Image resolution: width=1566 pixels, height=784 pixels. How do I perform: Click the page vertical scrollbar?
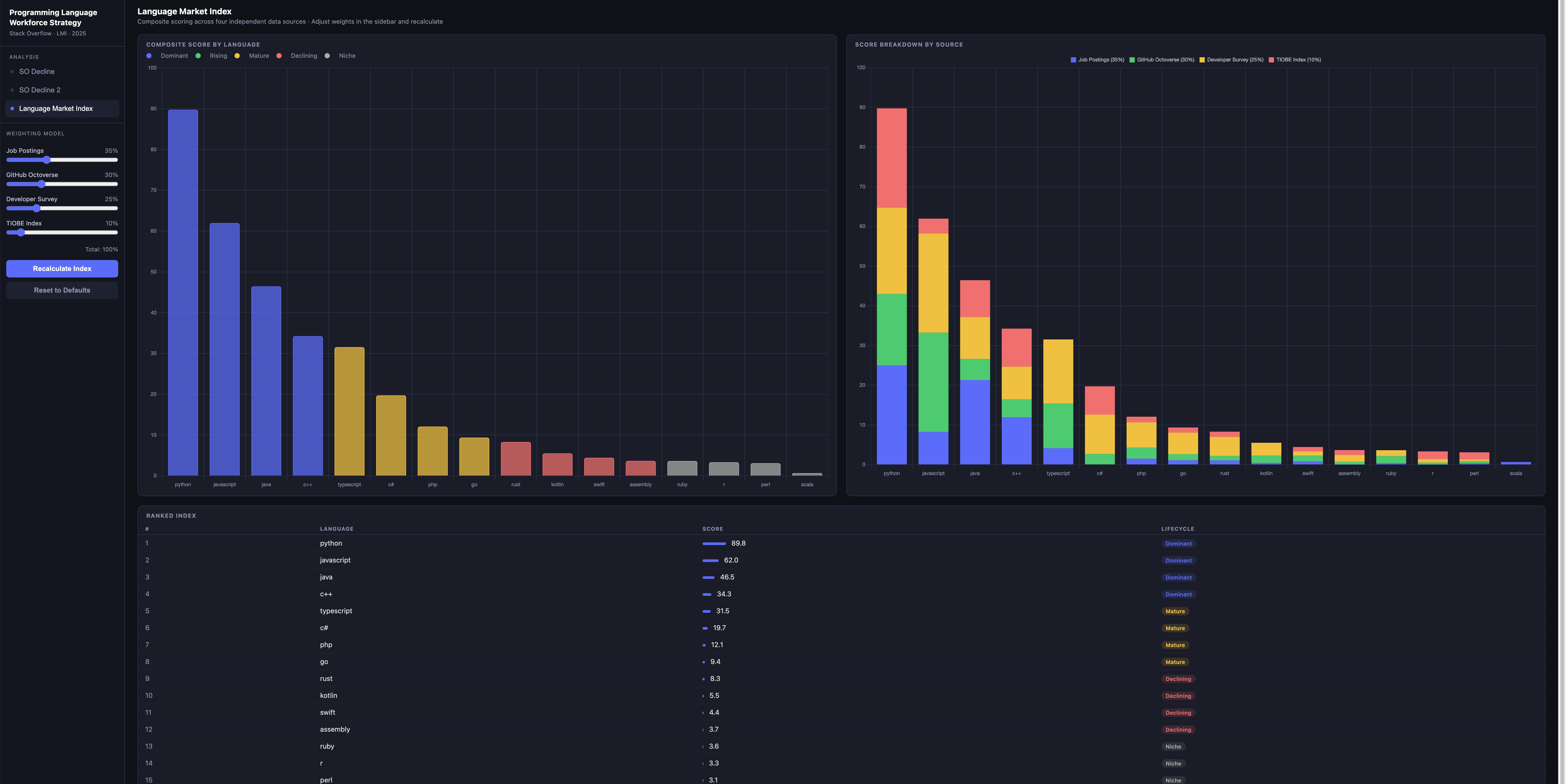coord(1562,392)
